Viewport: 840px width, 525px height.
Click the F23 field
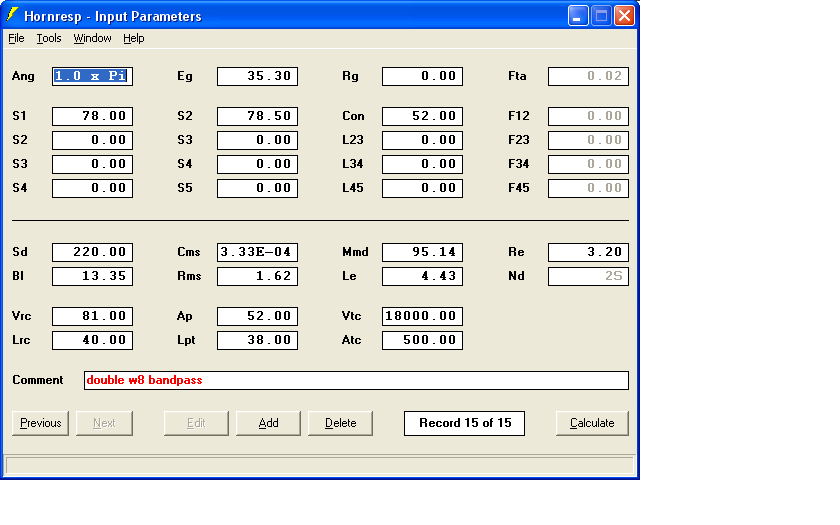[588, 140]
